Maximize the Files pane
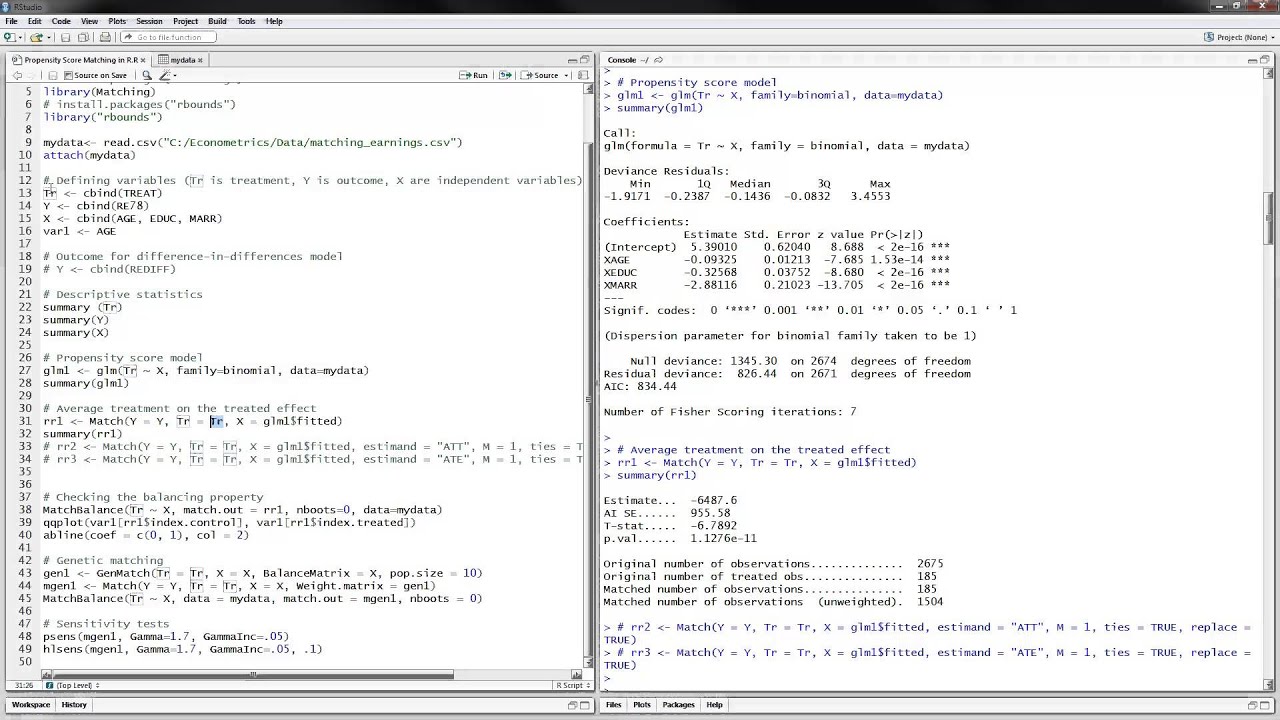 coord(1265,705)
